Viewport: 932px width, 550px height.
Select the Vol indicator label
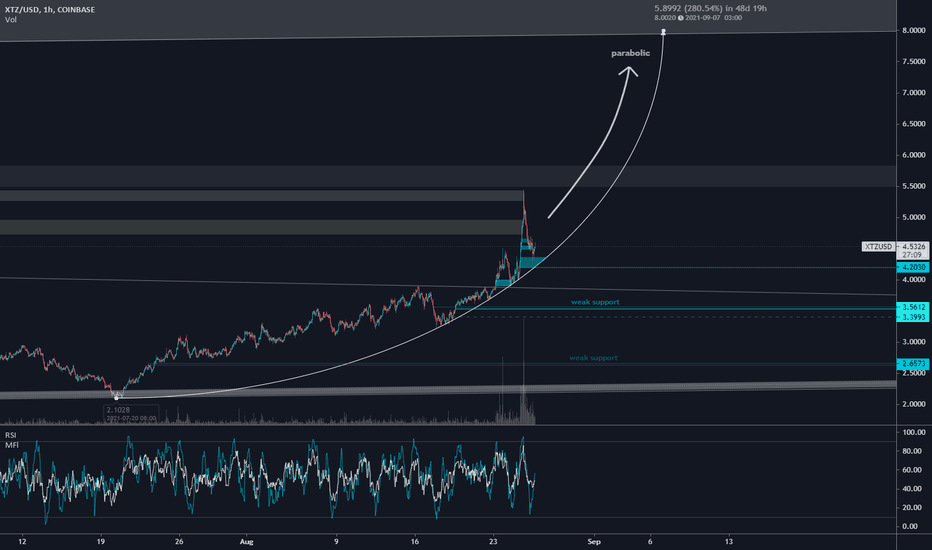11,20
